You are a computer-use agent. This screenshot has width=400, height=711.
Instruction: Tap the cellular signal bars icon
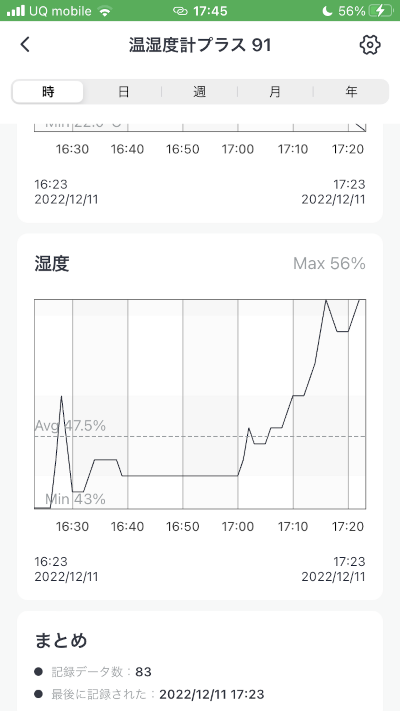pos(15,11)
